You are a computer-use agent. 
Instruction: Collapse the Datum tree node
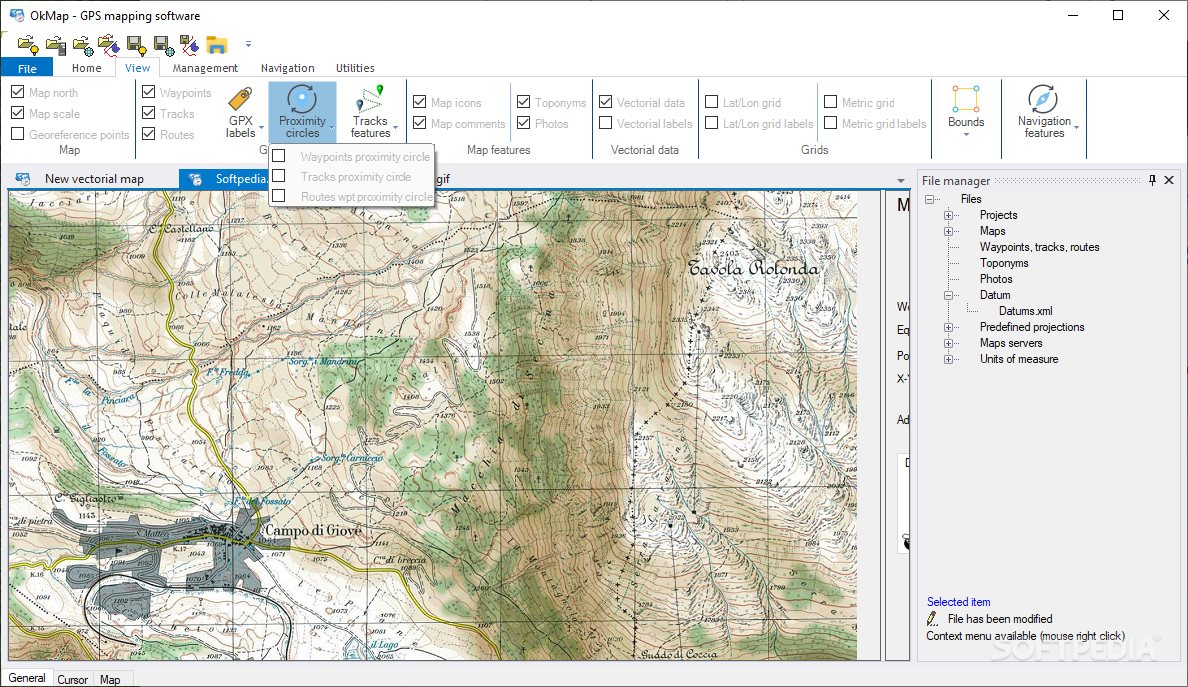(x=948, y=295)
